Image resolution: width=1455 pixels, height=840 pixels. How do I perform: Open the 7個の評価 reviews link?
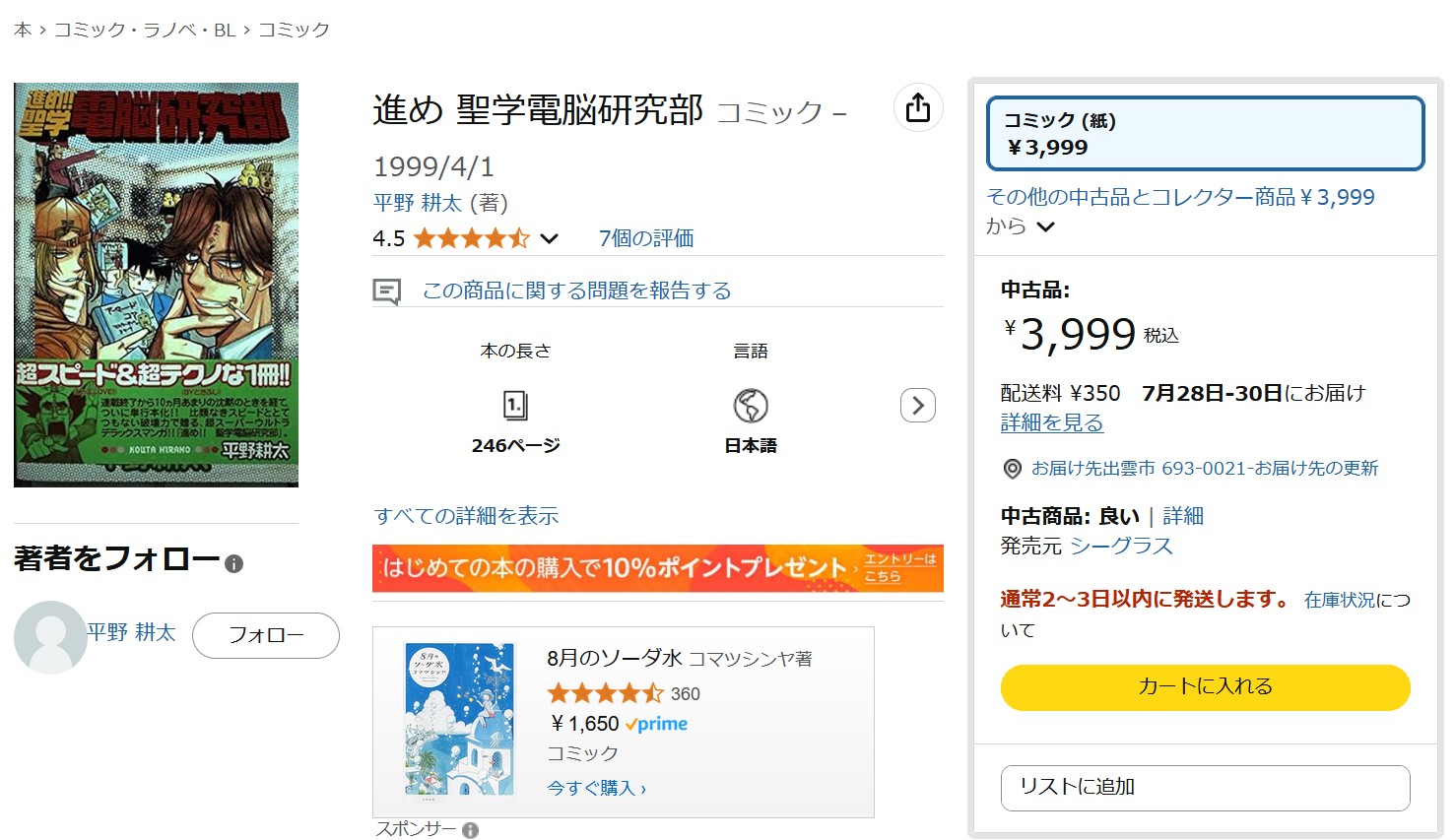coord(646,238)
